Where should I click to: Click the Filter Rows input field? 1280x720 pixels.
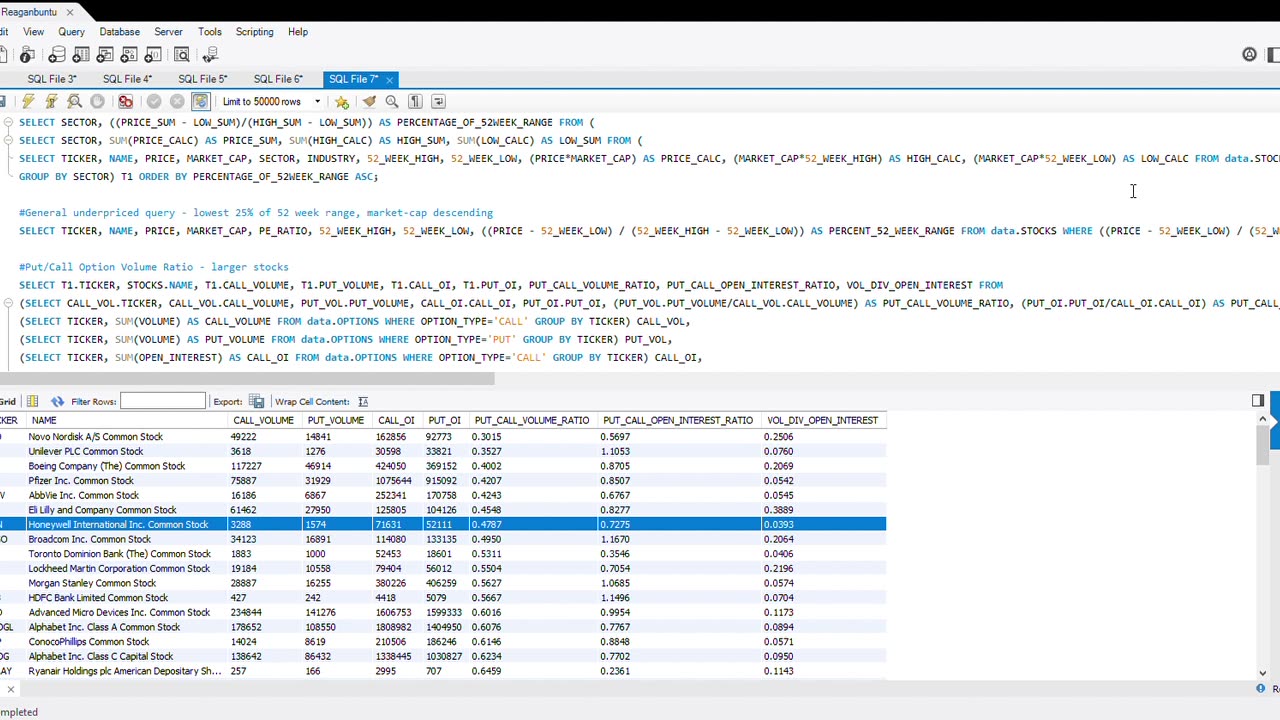click(162, 402)
